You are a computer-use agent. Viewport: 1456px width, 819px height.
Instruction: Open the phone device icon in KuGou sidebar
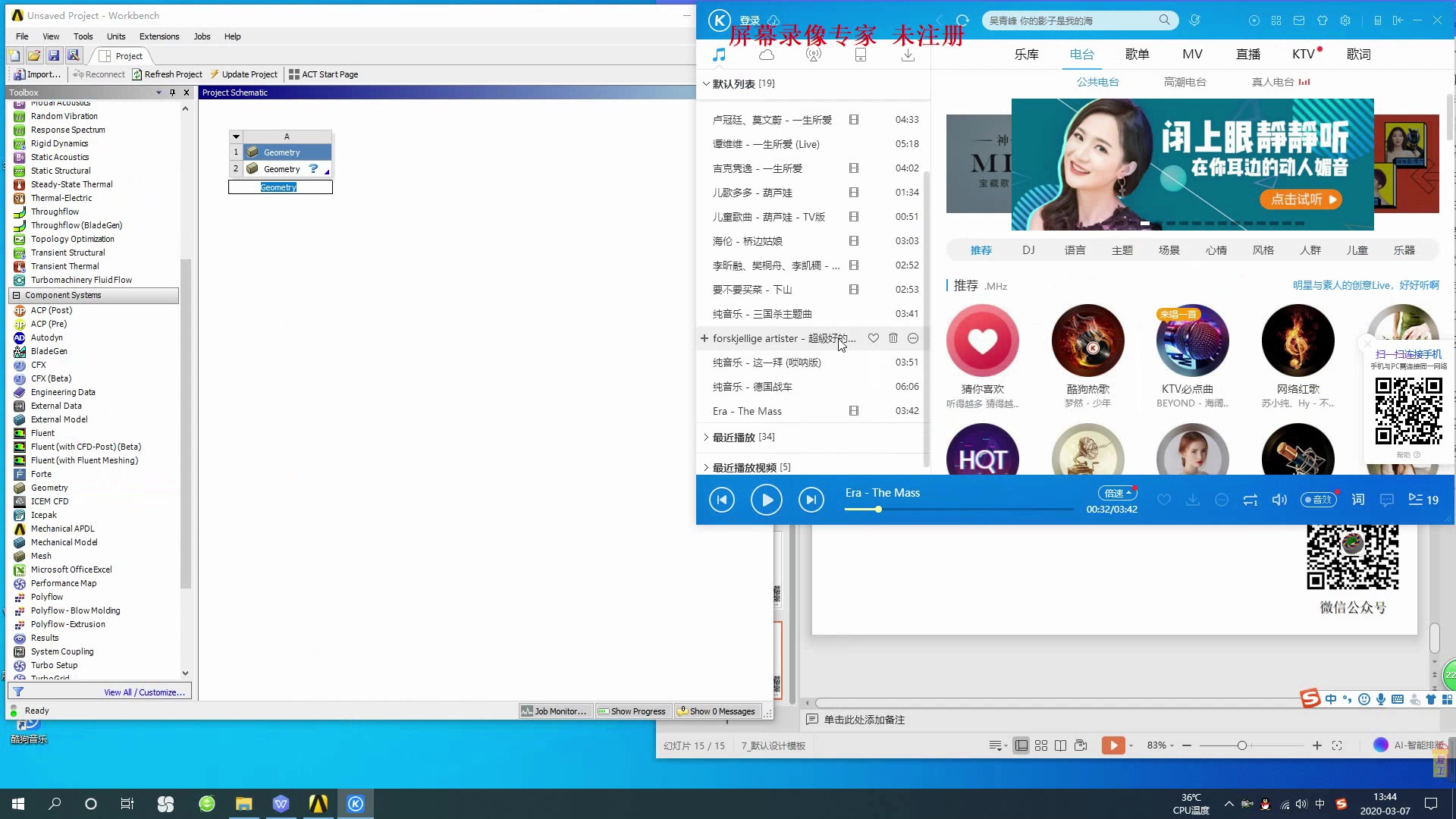click(861, 55)
